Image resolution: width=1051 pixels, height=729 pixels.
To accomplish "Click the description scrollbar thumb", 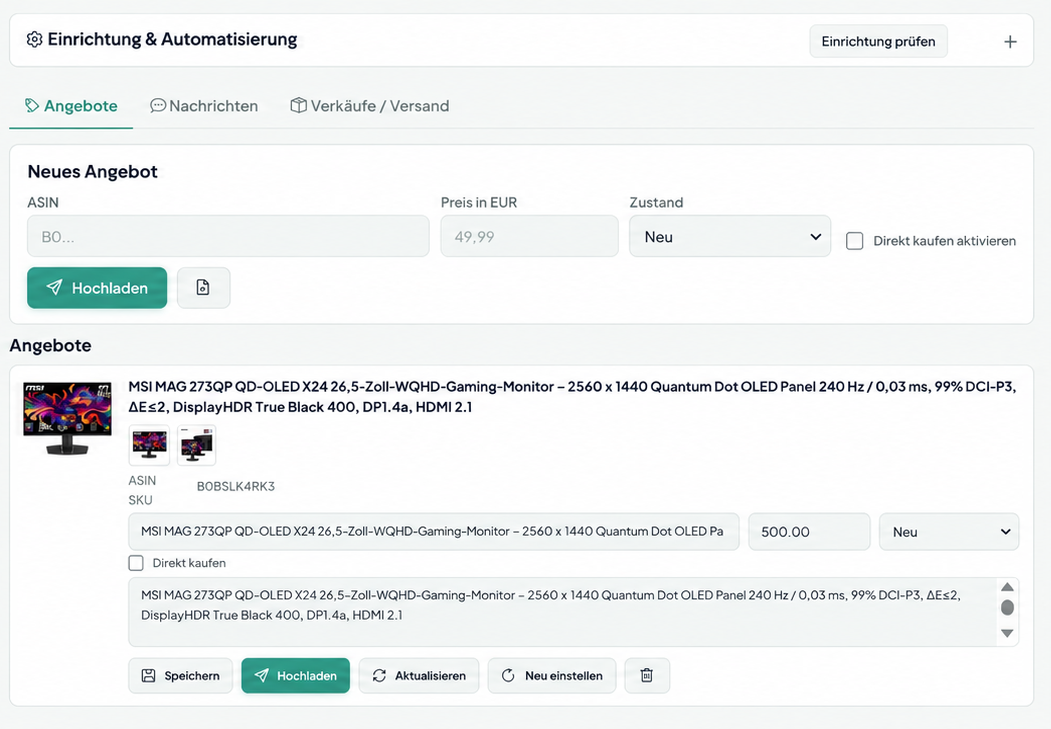I will click(x=1007, y=608).
